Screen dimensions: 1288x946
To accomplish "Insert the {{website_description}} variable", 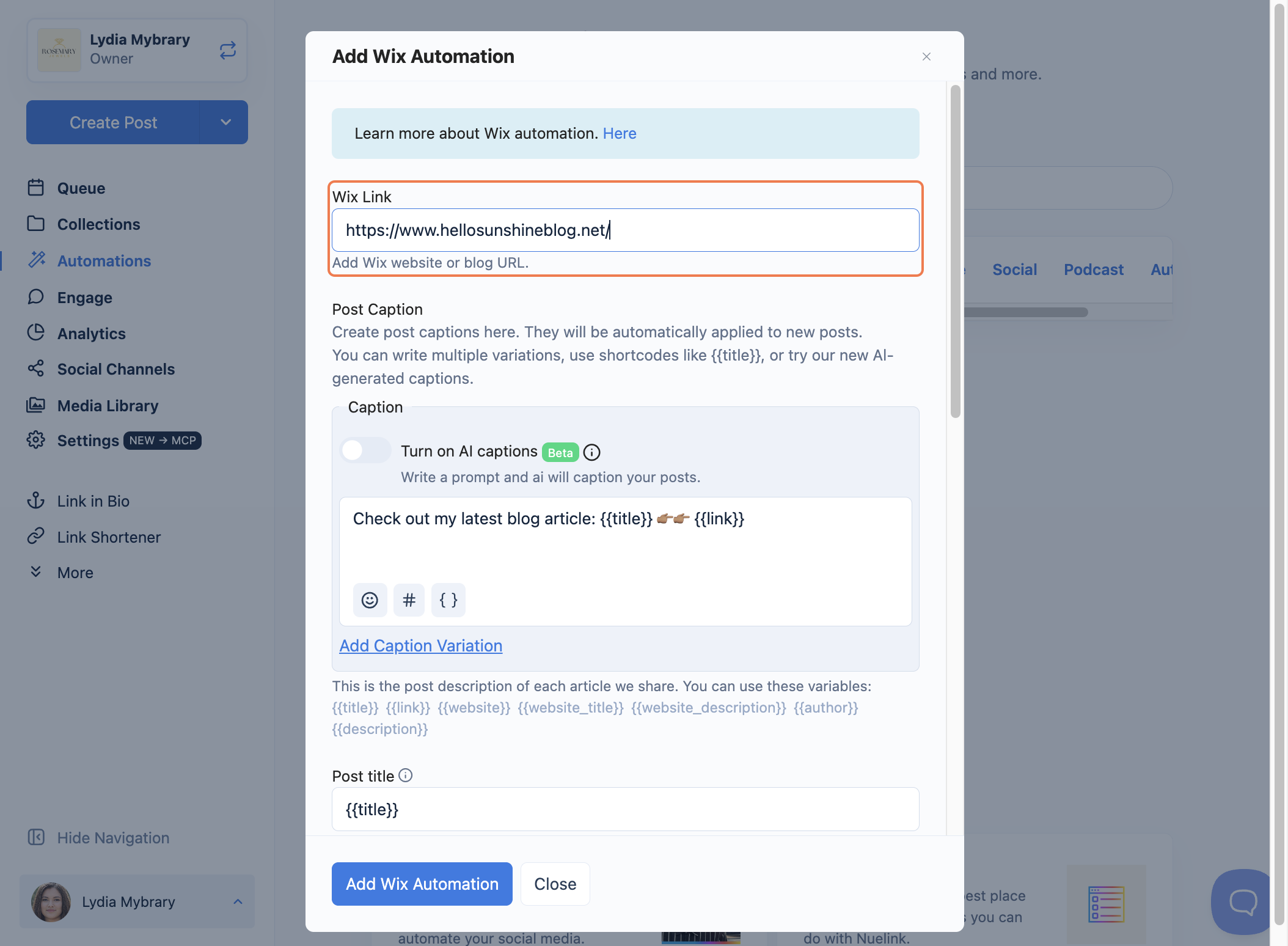I will point(709,708).
